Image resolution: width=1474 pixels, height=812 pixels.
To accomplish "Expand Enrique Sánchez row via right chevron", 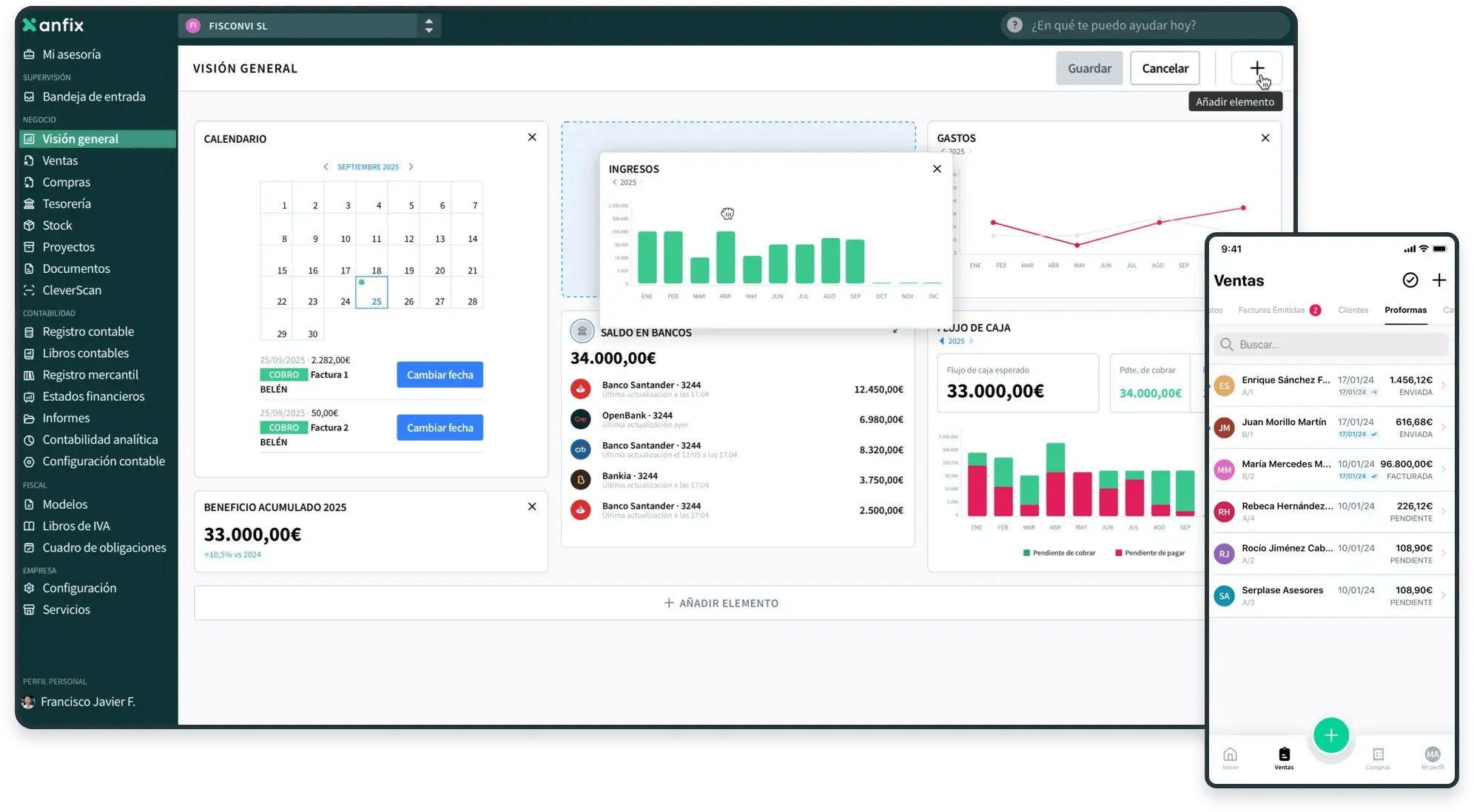I will [1441, 385].
